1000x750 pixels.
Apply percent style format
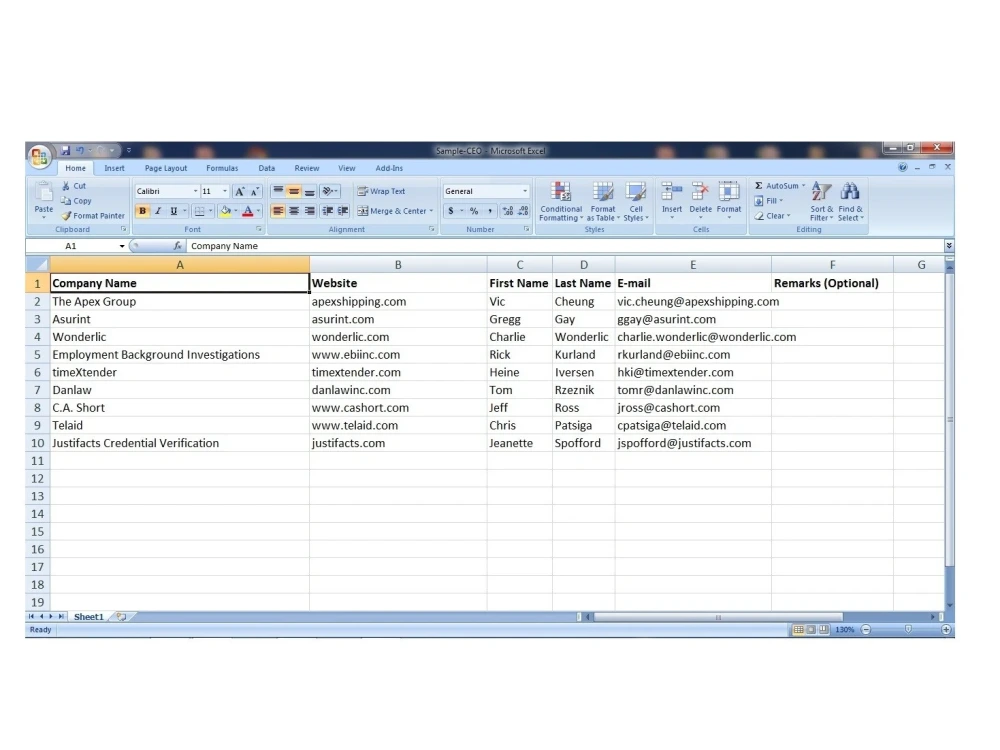coord(474,211)
